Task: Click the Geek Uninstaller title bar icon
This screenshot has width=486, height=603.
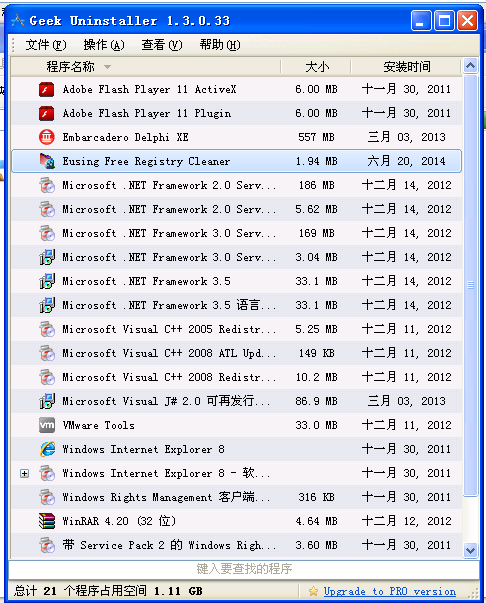Action: pos(18,20)
